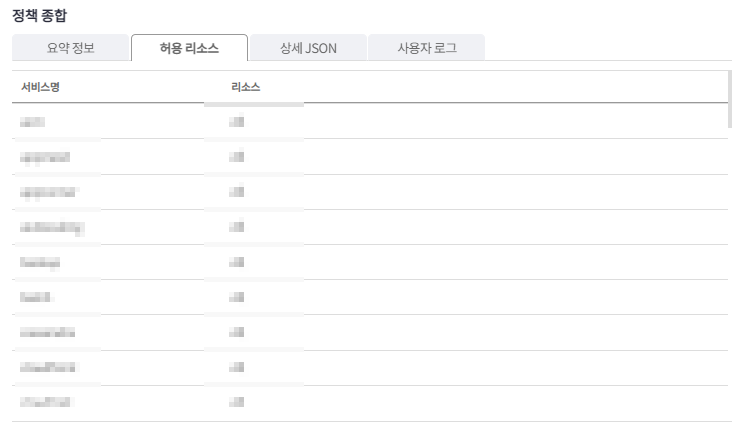
Task: Click the table's vertical scrollbar
Action: tap(730, 99)
